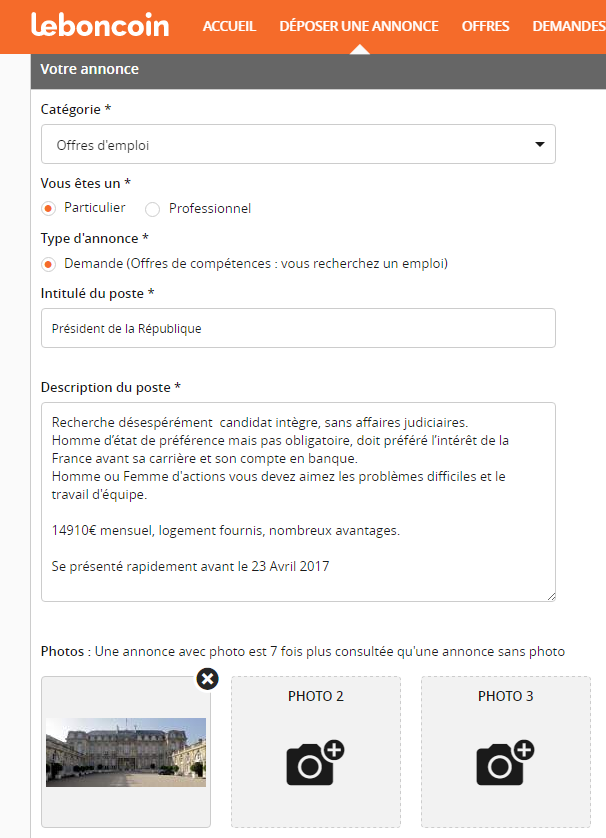
Task: Select the Demande announcement type radio
Action: point(48,264)
